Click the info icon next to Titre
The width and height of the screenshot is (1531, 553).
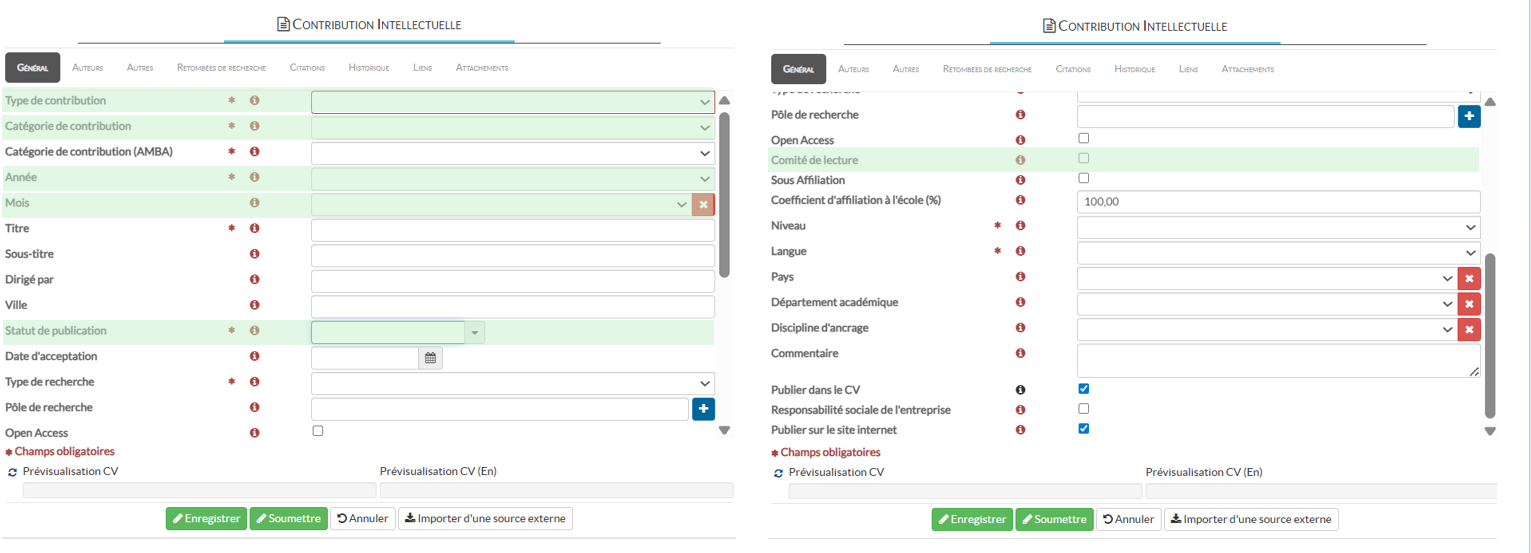(x=255, y=229)
